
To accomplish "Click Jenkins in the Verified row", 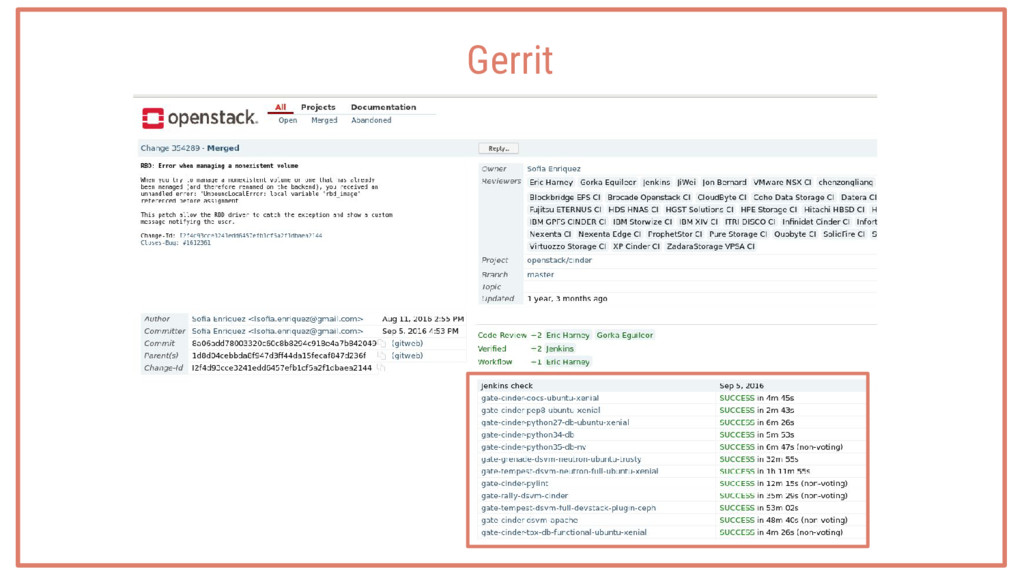I will point(560,349).
